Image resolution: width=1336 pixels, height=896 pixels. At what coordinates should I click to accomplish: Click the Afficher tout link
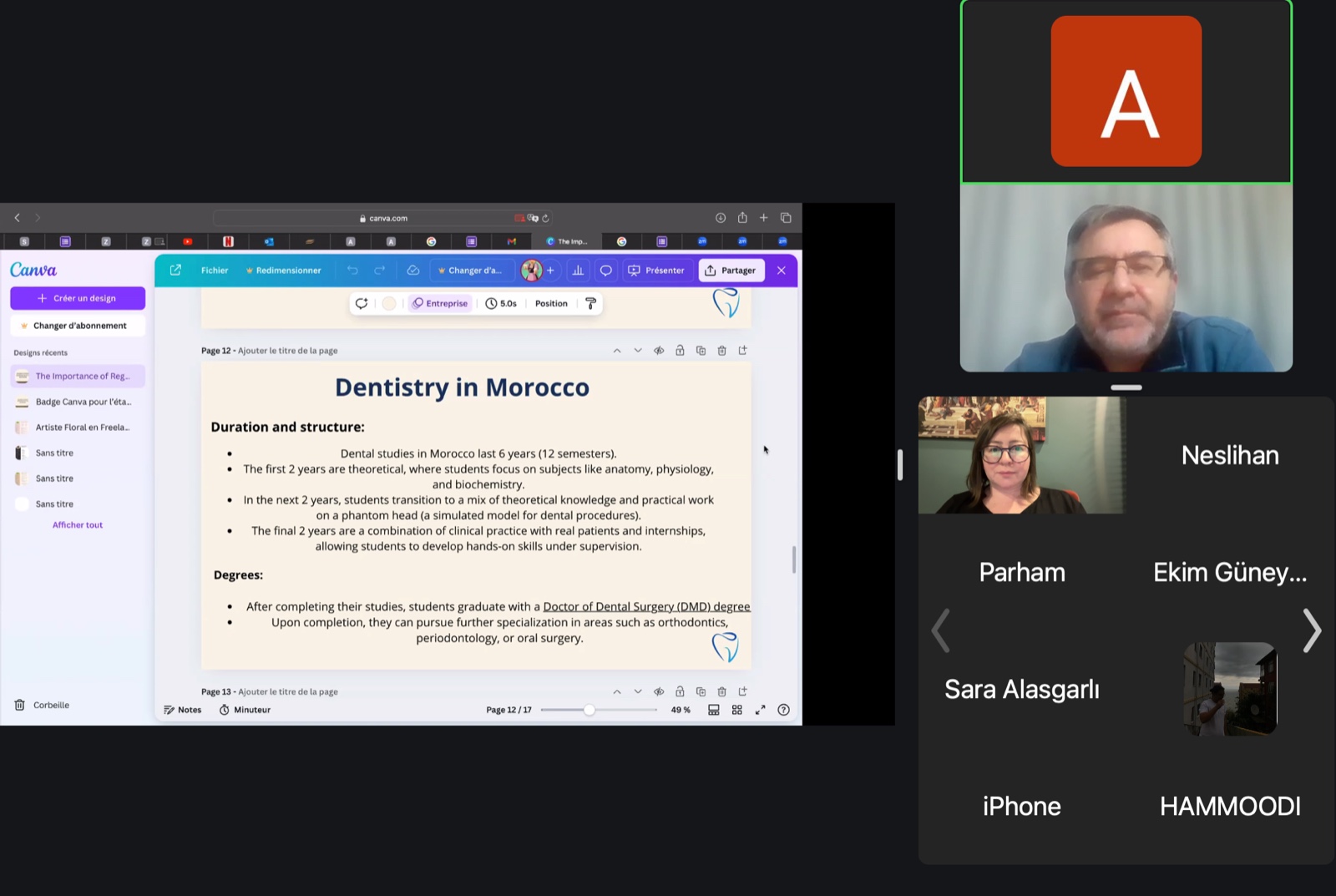(x=78, y=525)
